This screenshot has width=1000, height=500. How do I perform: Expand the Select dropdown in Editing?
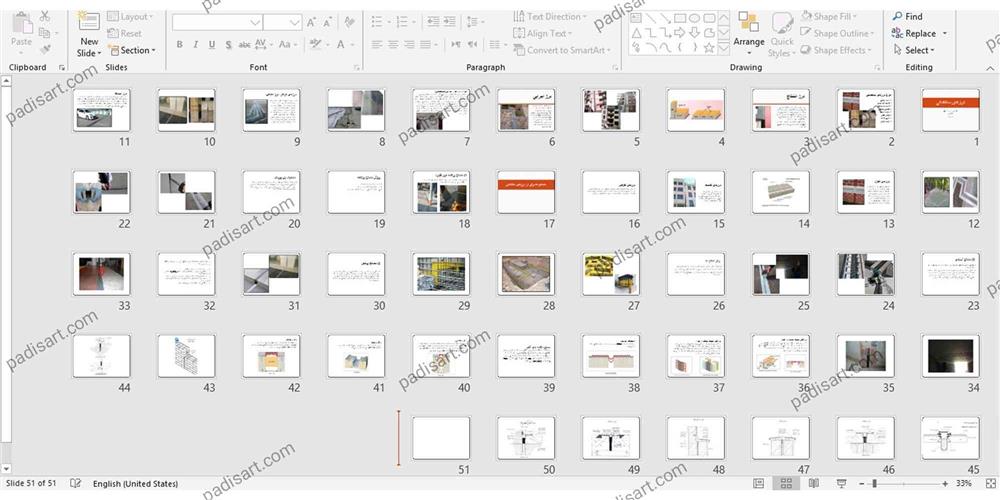click(x=919, y=50)
